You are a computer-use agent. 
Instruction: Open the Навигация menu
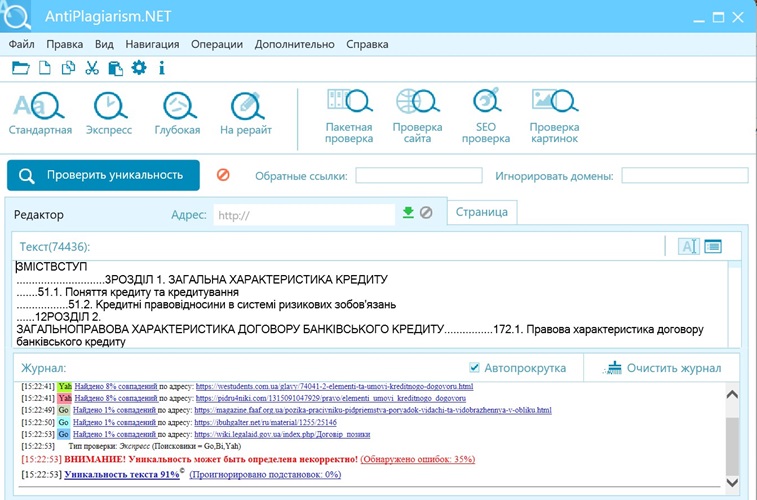click(x=153, y=44)
